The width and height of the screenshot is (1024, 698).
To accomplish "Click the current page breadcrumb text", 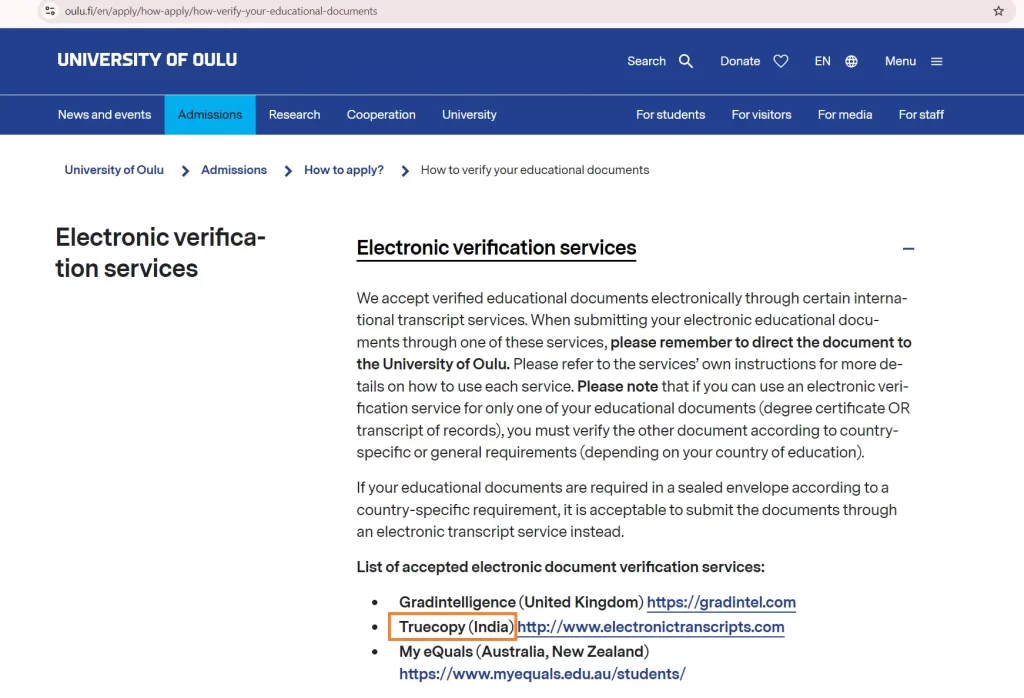I will click(x=535, y=170).
